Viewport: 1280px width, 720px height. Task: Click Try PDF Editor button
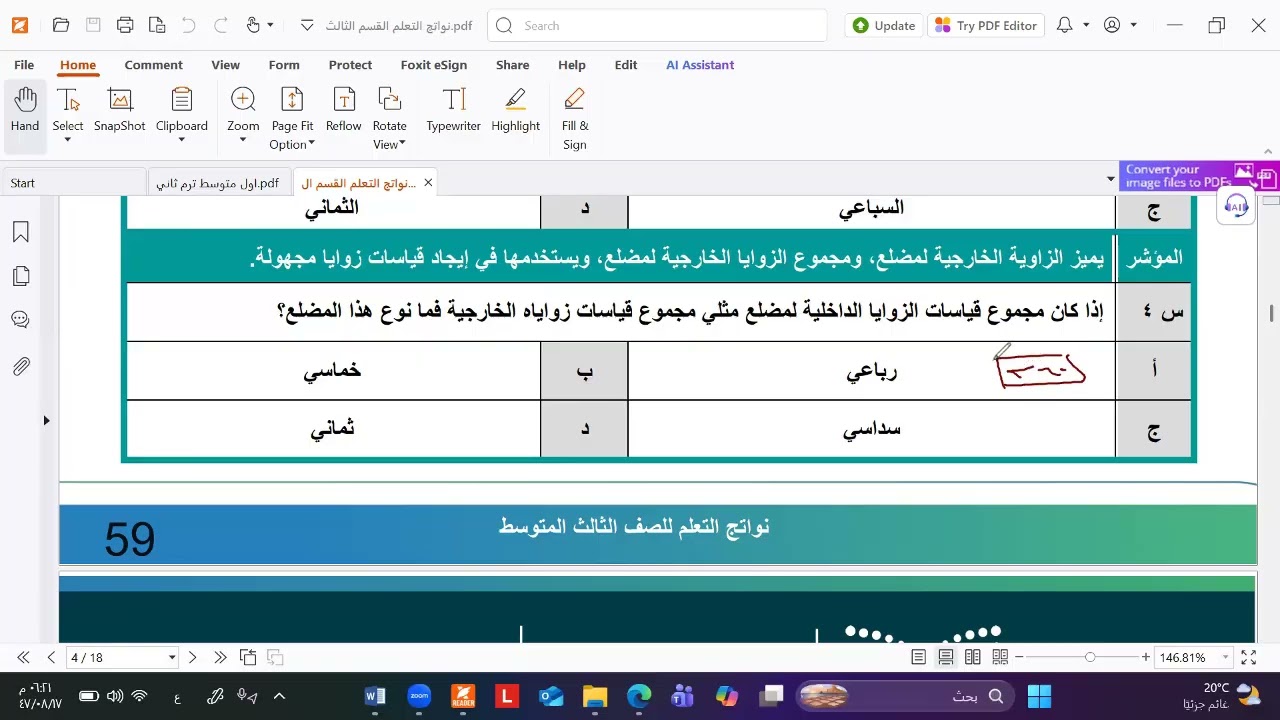tap(986, 26)
